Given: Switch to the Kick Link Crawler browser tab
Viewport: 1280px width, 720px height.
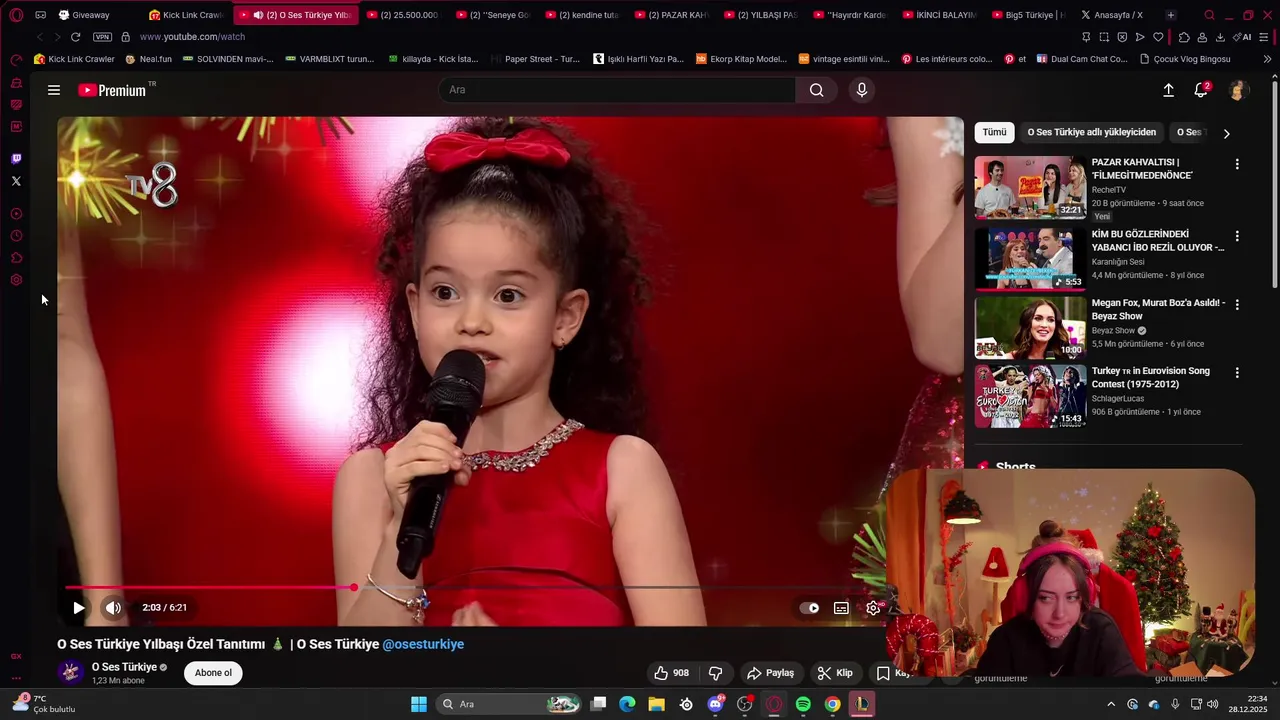Looking at the screenshot, I should click(186, 15).
